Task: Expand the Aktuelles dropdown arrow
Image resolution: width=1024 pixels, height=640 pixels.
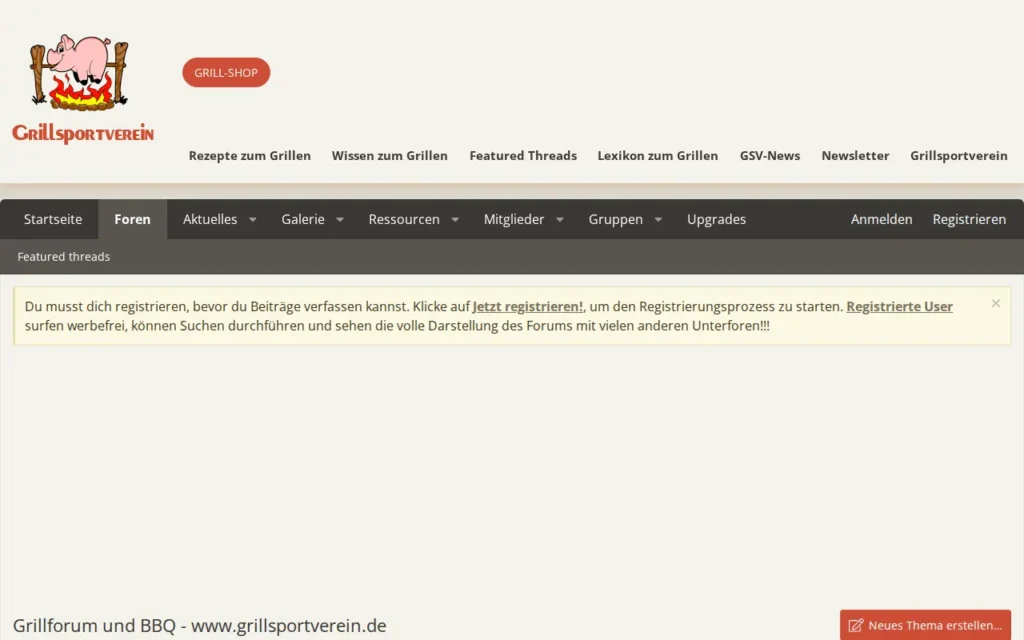Action: click(x=253, y=219)
